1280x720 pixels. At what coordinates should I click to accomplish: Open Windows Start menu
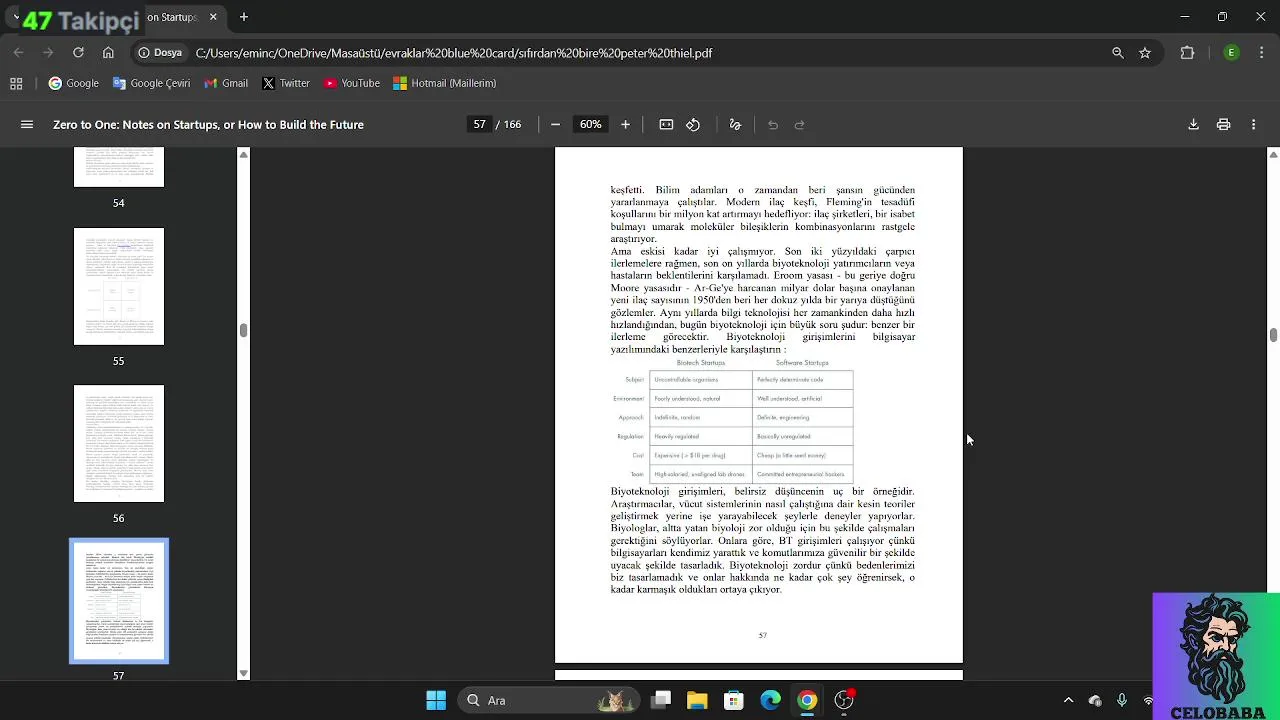coord(436,700)
